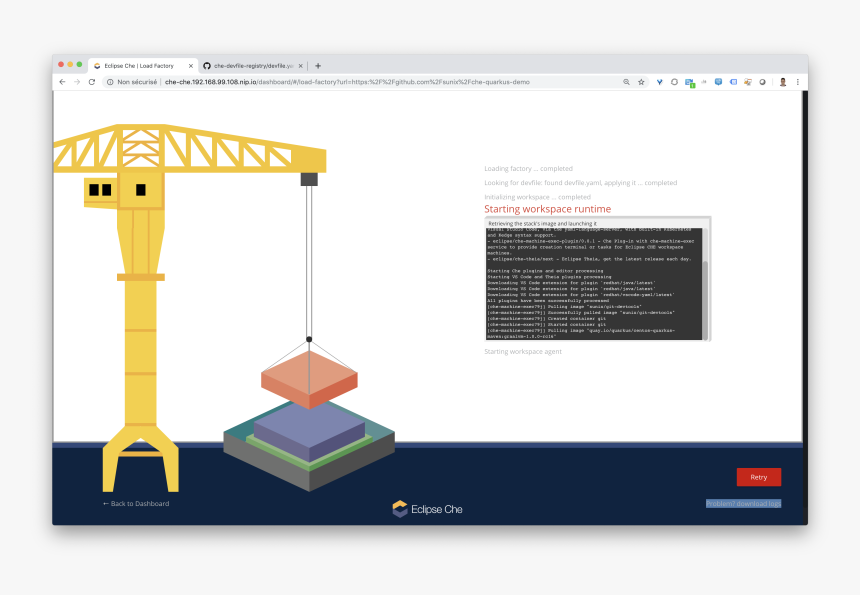Close the Eclipse Che Load Factory tab
The image size is (860, 595).
click(x=191, y=66)
